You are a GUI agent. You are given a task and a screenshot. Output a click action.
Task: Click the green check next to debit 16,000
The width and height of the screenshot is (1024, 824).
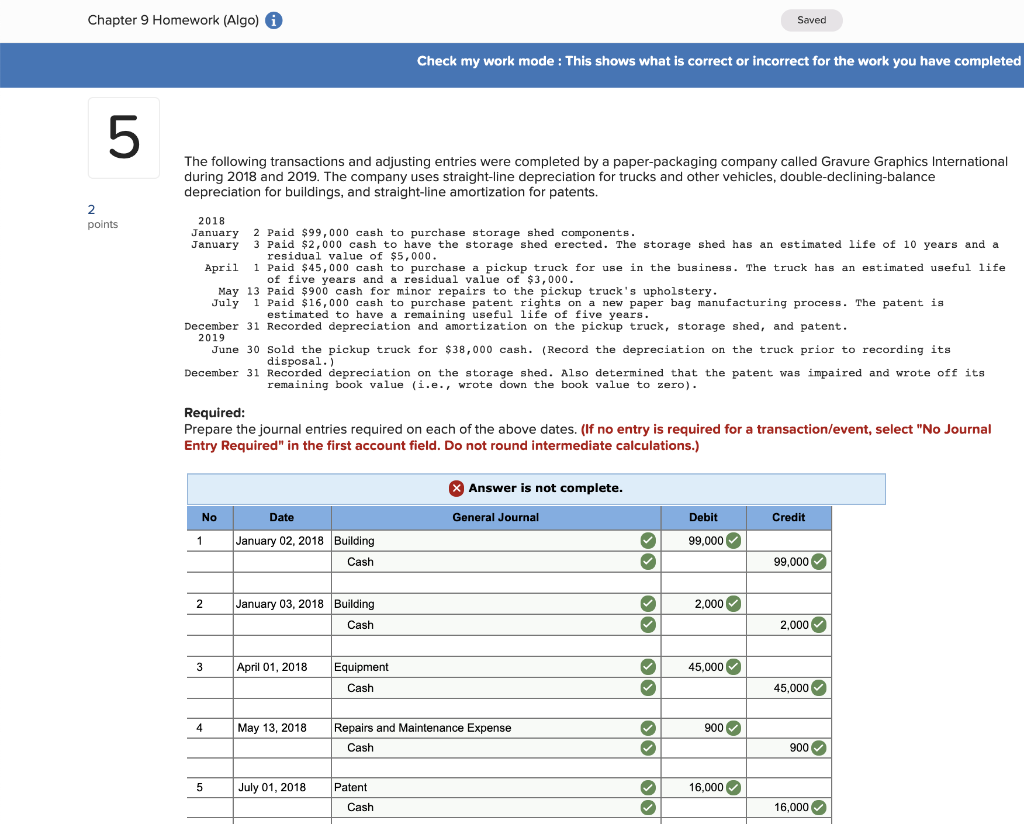tap(733, 787)
